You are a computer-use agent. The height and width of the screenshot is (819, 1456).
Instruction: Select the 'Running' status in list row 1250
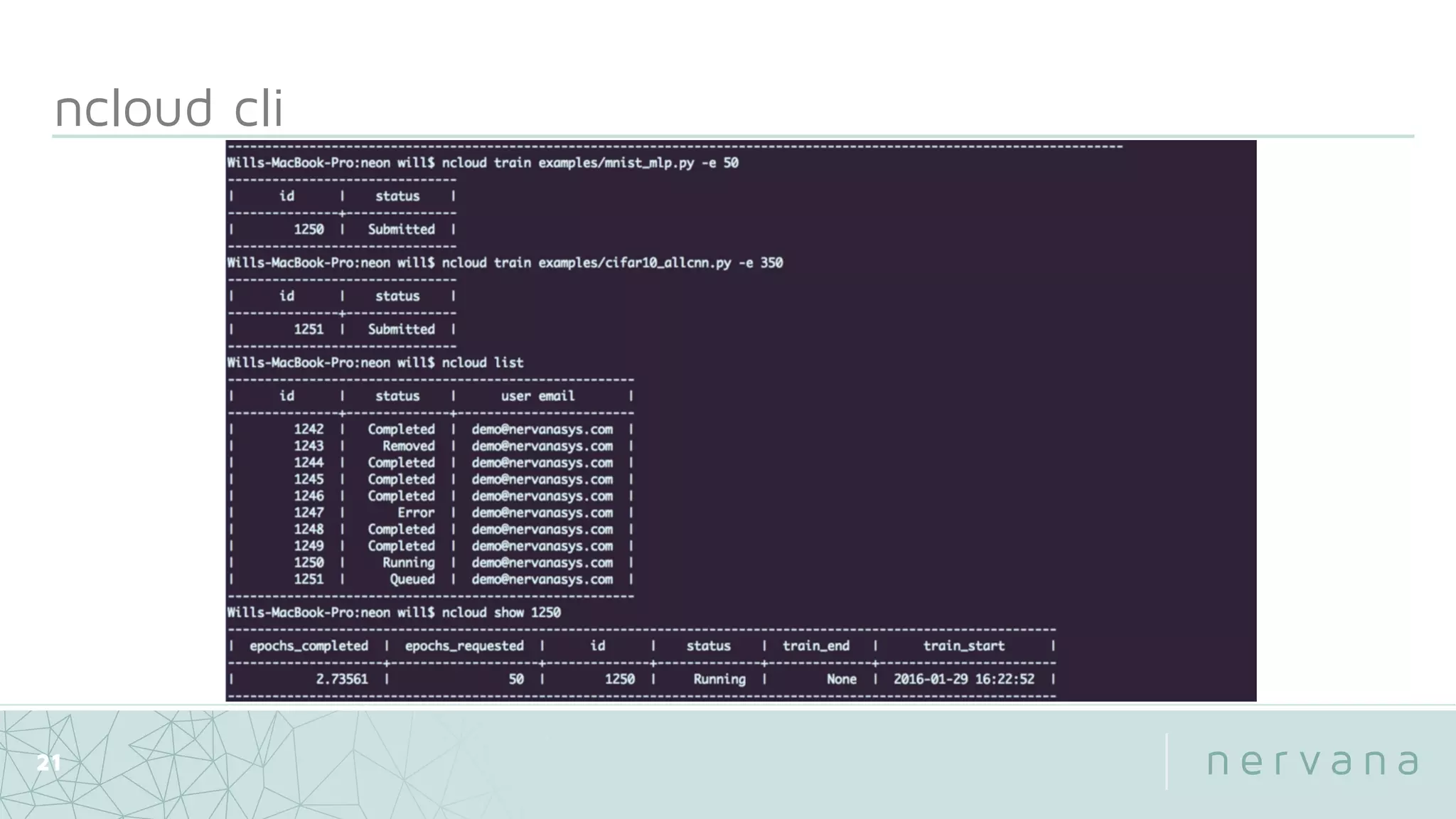point(409,562)
